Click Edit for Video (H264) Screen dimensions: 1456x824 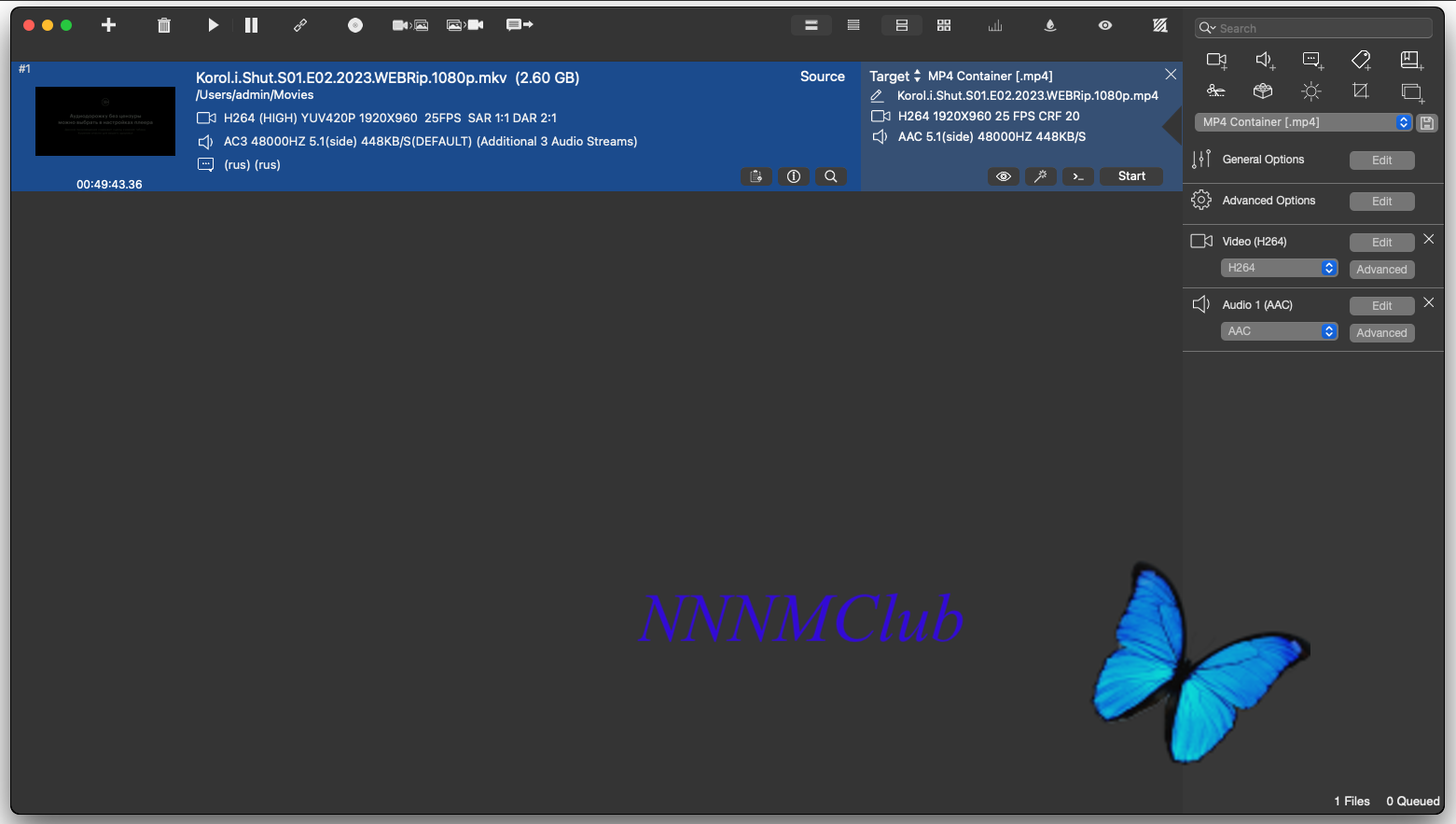click(1381, 243)
